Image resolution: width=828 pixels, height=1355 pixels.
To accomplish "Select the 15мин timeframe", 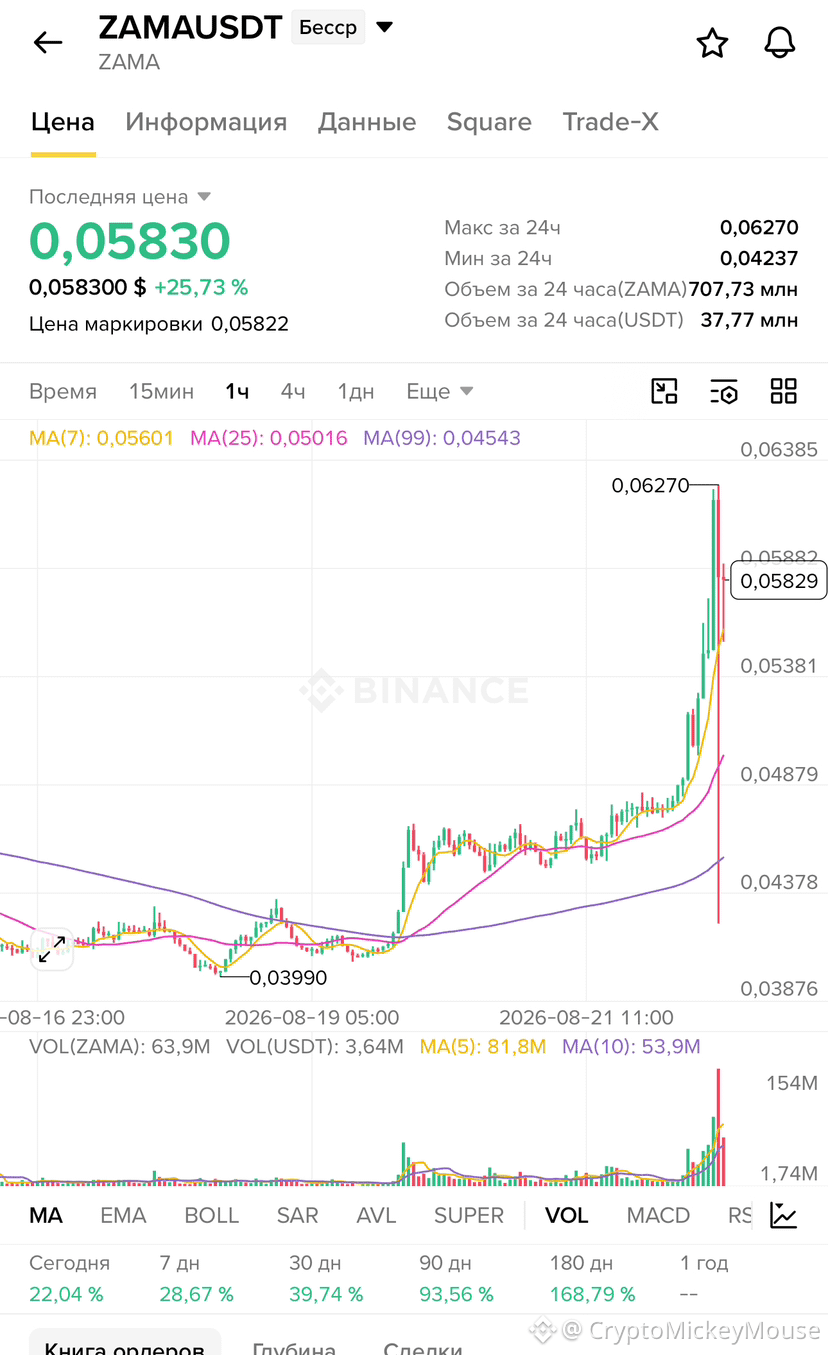I will [162, 391].
